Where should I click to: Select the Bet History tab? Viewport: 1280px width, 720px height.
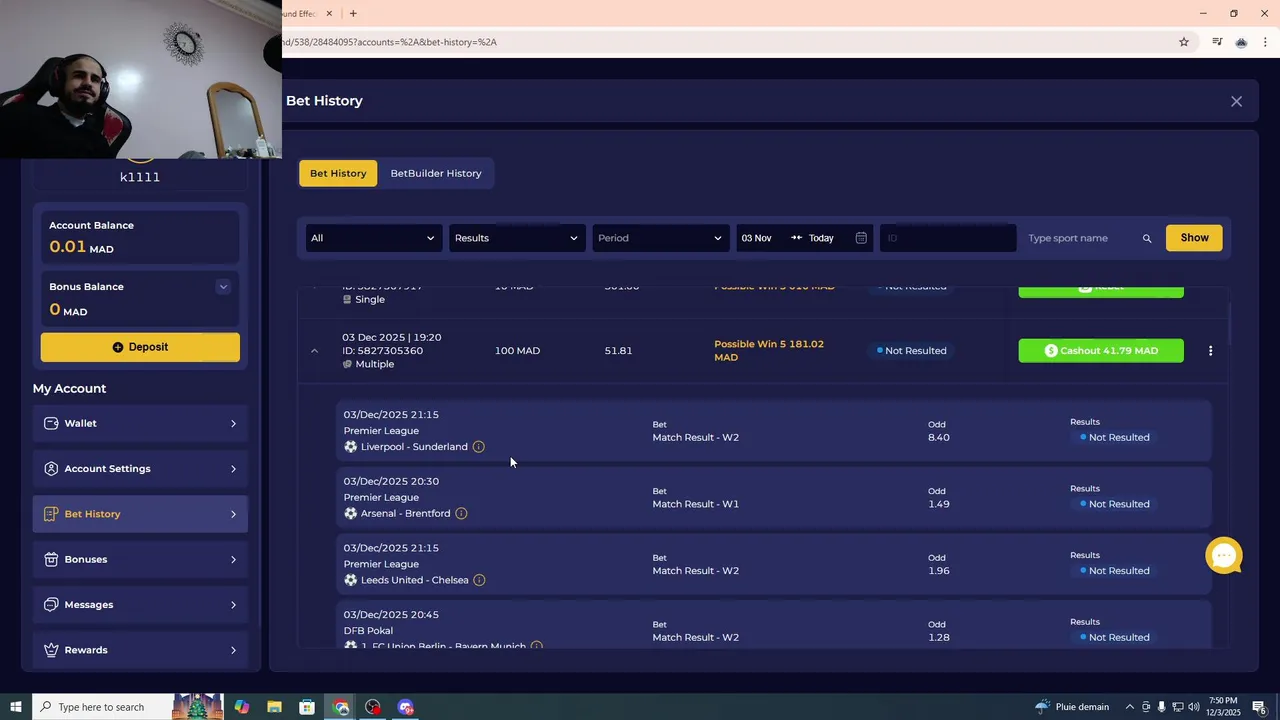[x=338, y=173]
